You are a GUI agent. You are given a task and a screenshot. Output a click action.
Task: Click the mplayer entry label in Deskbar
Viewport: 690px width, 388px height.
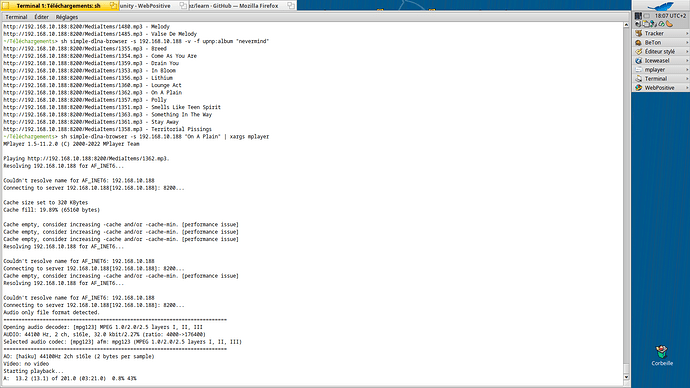click(x=655, y=70)
